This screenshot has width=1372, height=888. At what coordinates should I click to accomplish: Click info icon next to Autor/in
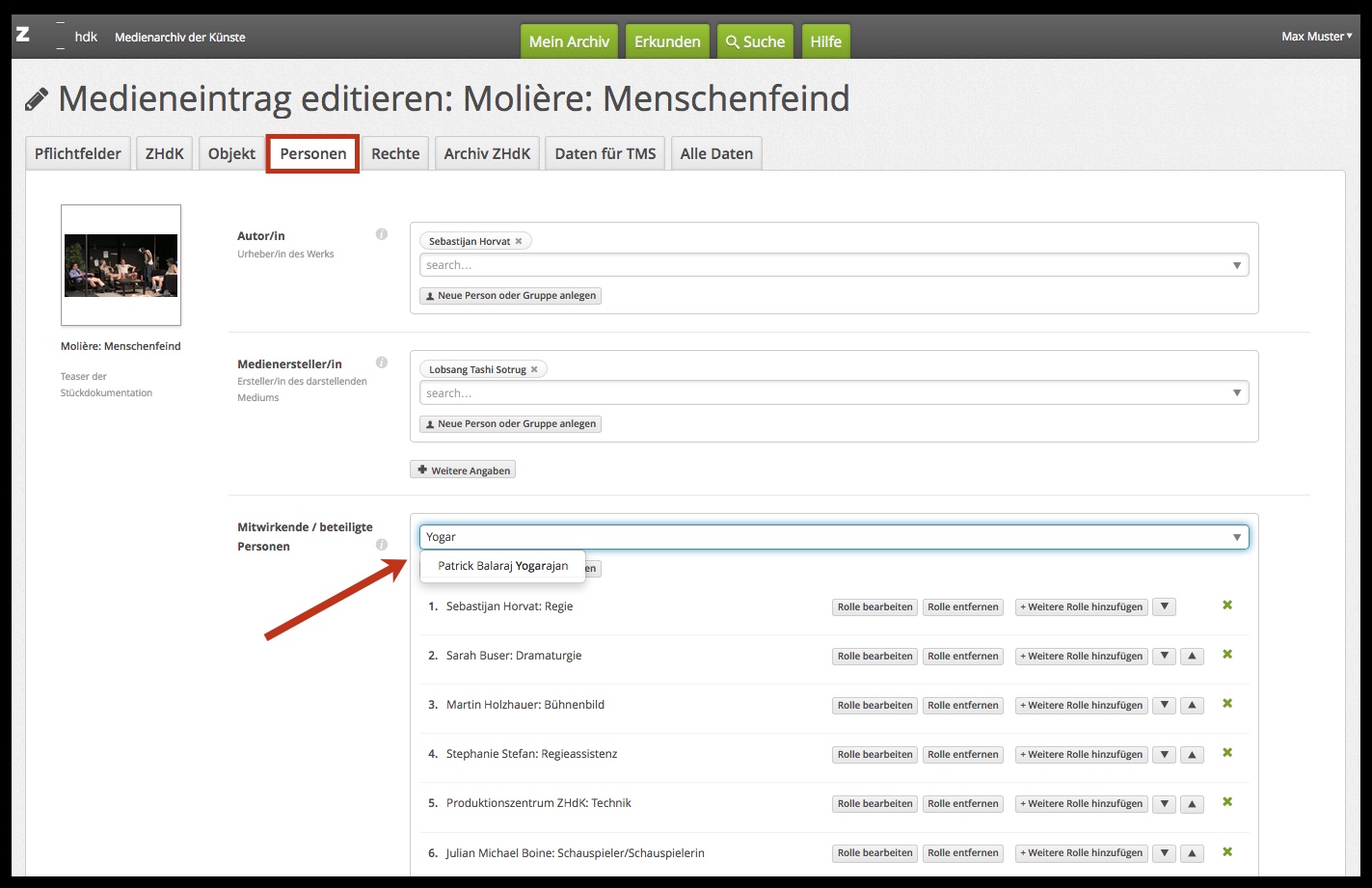coord(382,234)
